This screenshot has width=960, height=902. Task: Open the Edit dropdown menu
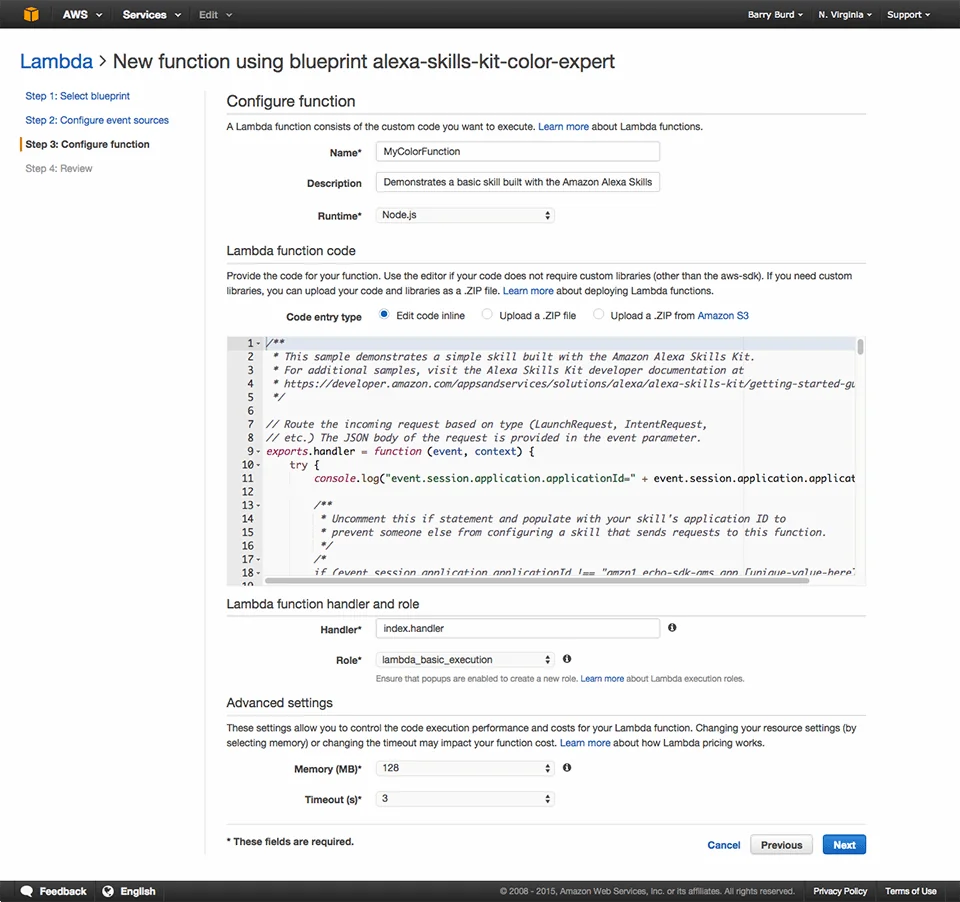[x=215, y=15]
